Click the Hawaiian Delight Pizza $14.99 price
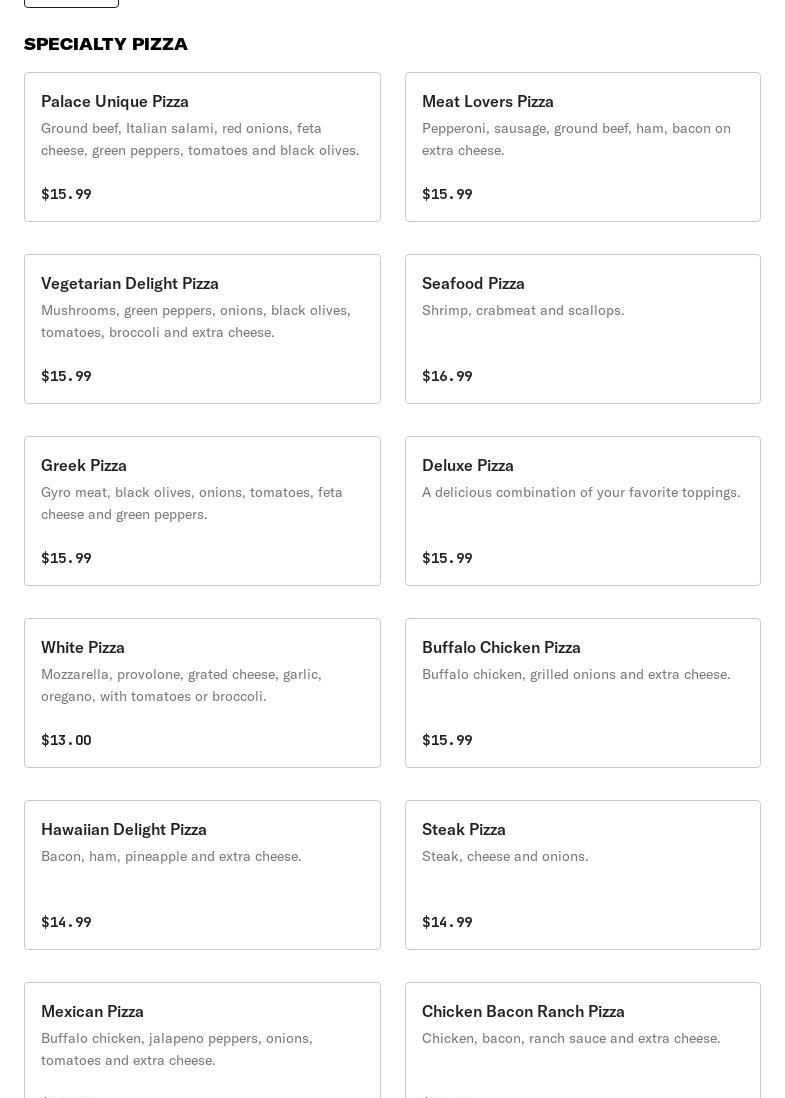Screen dimensions: 785x1098 coord(66,922)
